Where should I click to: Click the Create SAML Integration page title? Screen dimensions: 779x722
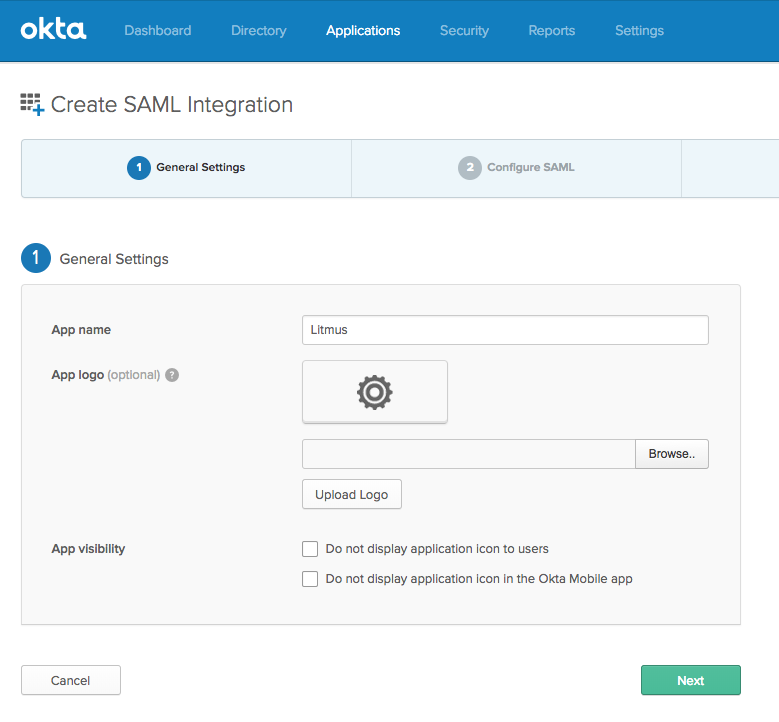point(172,105)
